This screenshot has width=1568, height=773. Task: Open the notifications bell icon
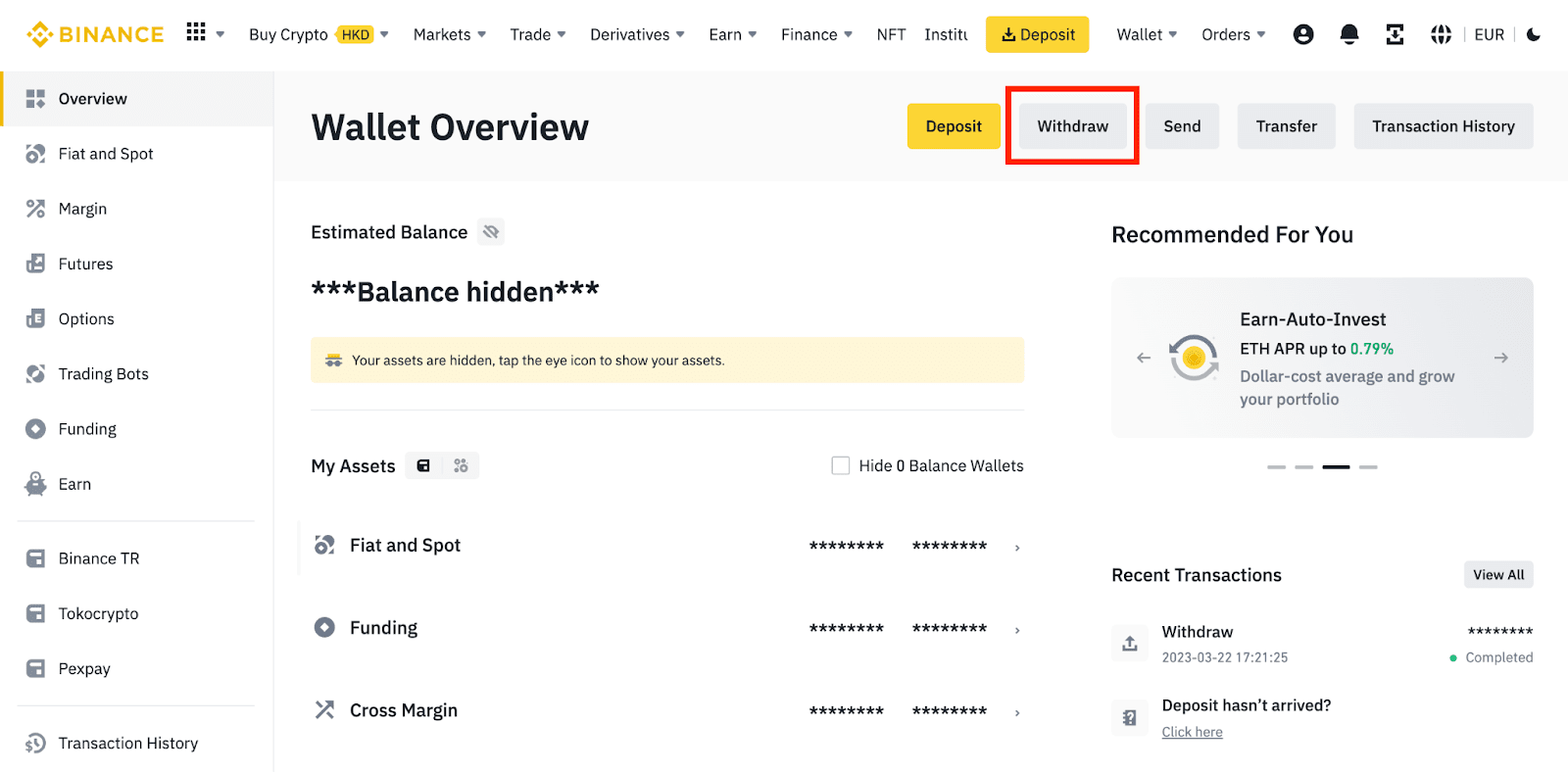tap(1348, 34)
